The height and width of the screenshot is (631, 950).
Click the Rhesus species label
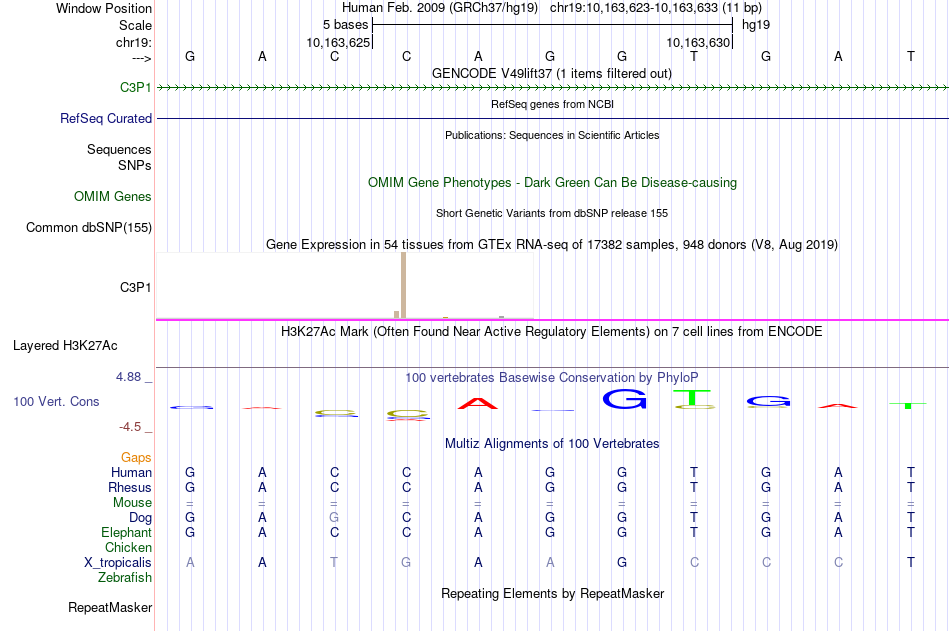tap(130, 487)
